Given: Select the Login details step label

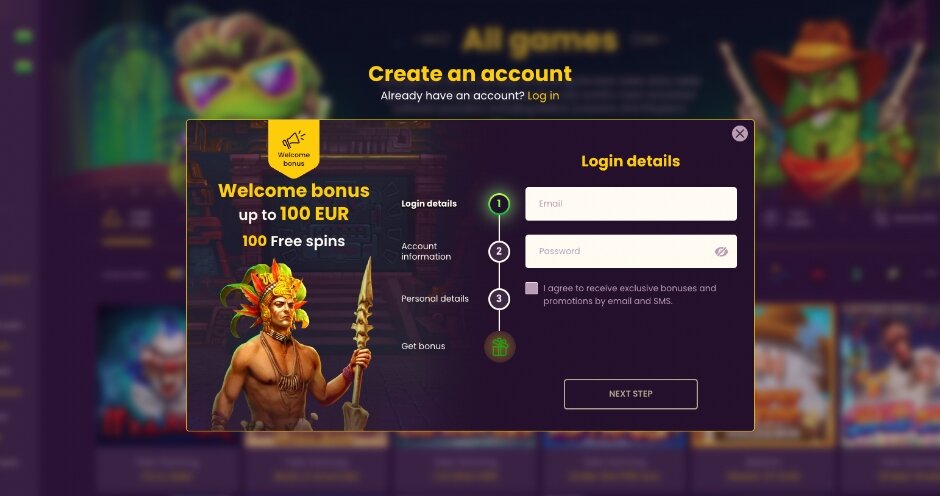Looking at the screenshot, I should [x=429, y=204].
